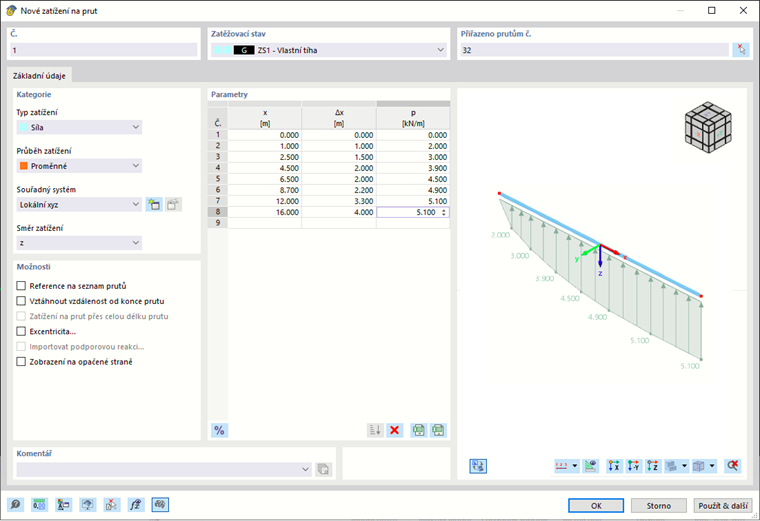
Task: Click the Δx column header
Action: coord(339,118)
